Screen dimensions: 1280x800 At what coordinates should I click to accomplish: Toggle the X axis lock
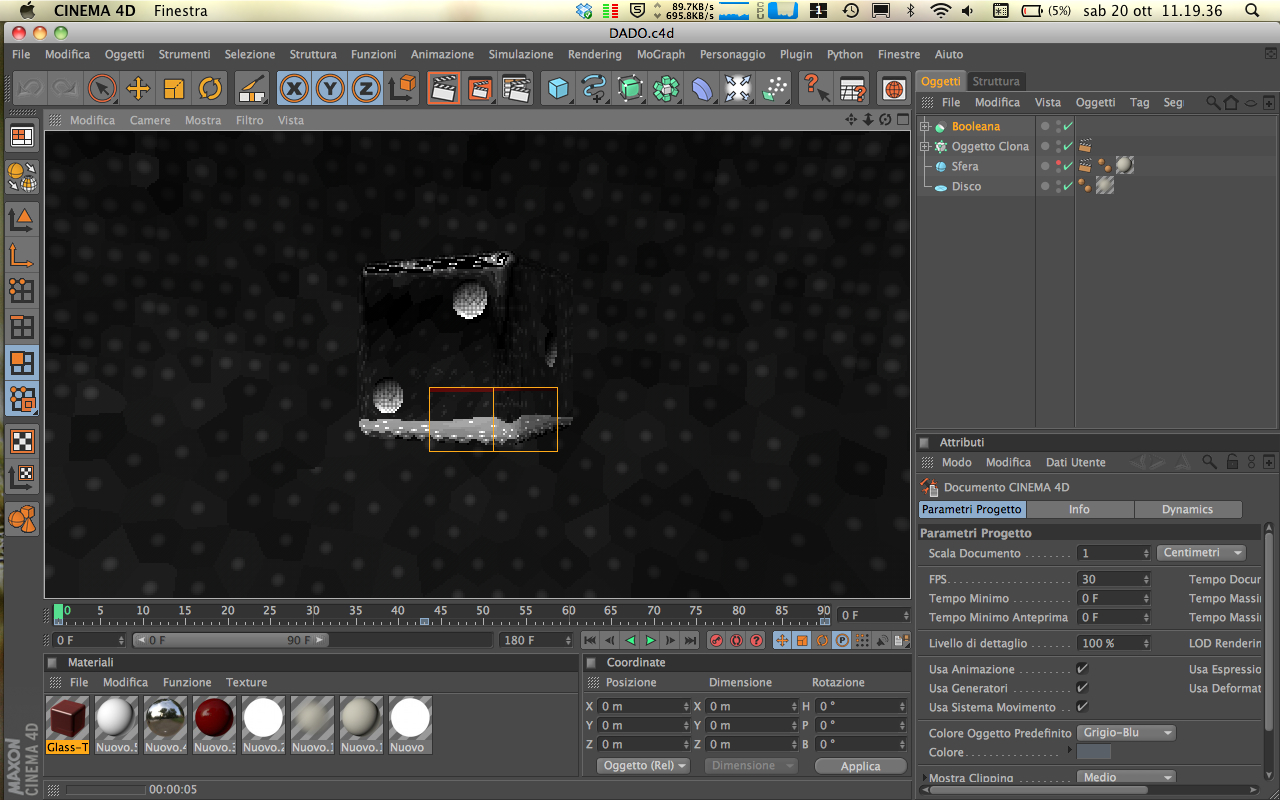coord(294,89)
